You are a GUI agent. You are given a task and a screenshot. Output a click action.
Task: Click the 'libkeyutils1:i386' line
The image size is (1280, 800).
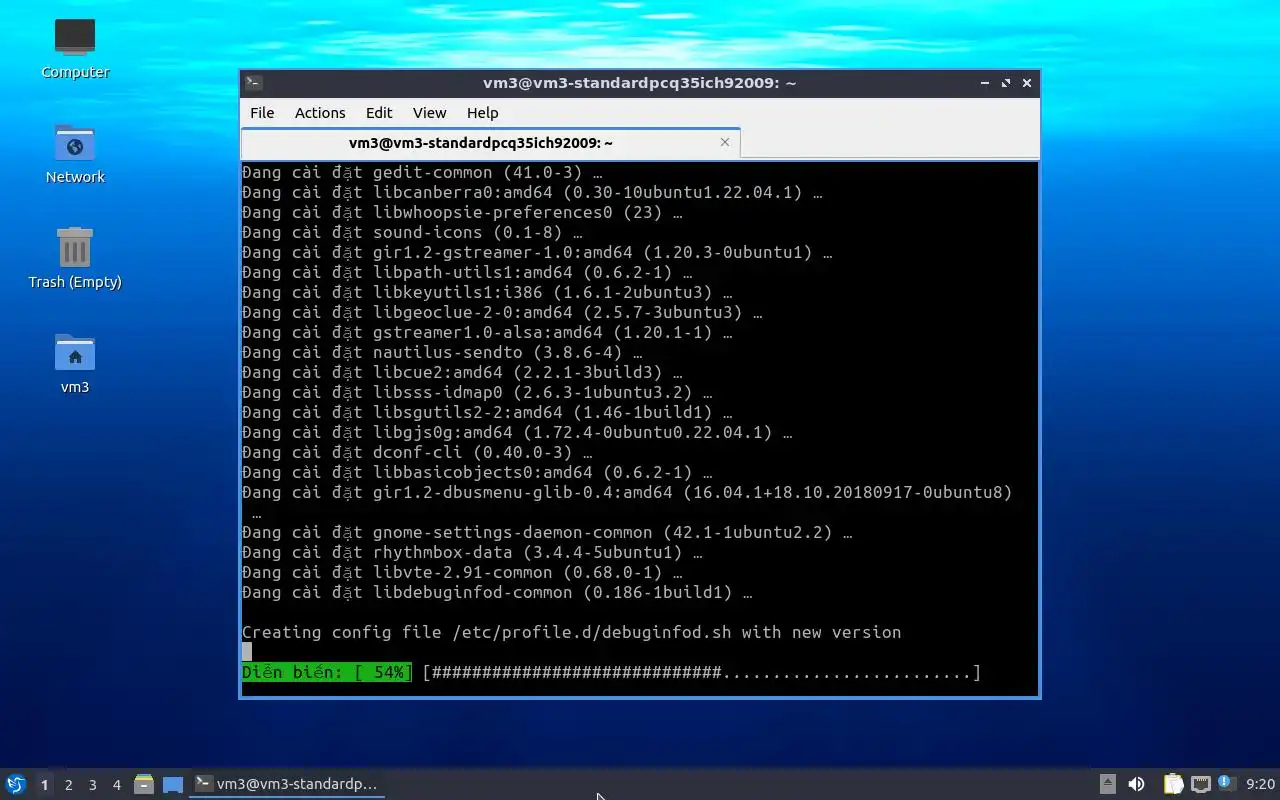pos(487,292)
